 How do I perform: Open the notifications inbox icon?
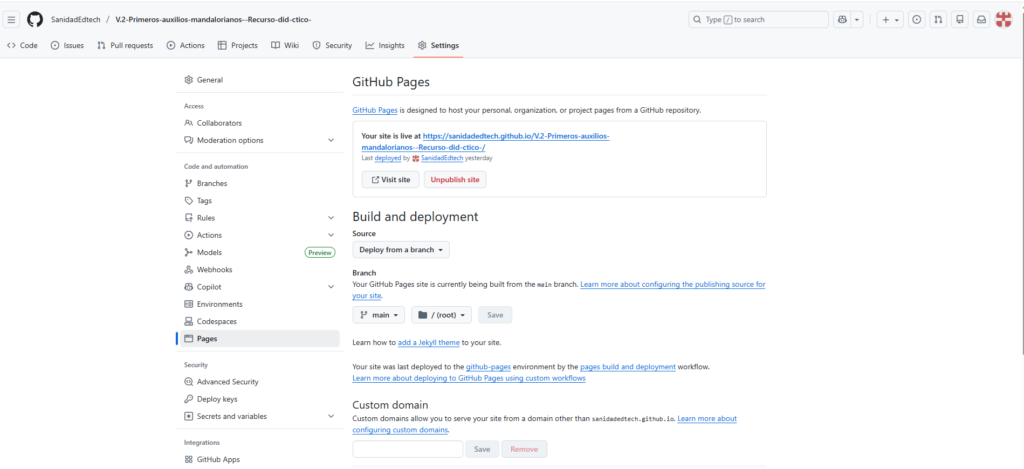pyautogui.click(x=982, y=19)
